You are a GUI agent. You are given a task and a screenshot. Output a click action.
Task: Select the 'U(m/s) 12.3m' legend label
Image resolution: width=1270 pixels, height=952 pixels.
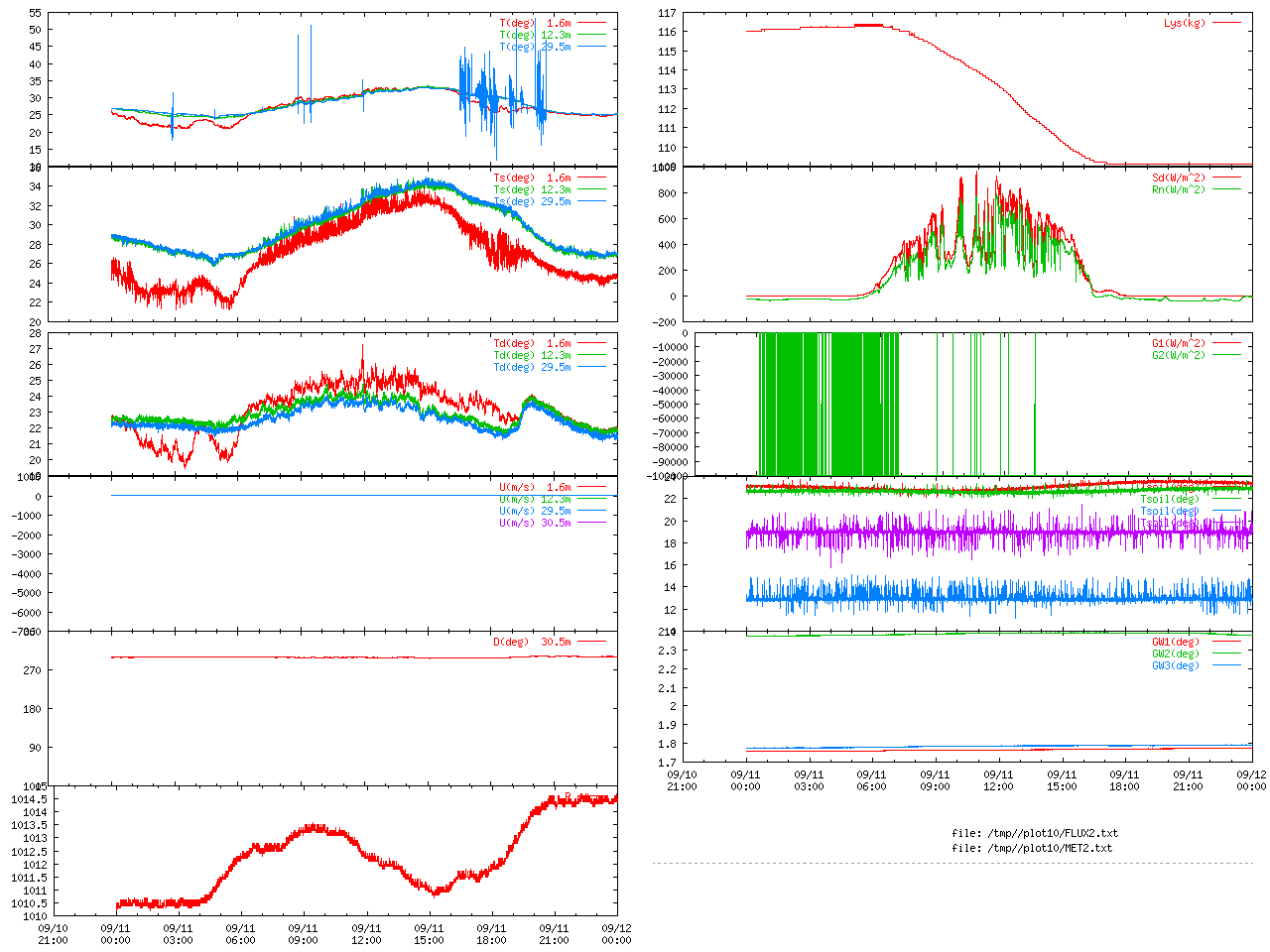(x=536, y=500)
